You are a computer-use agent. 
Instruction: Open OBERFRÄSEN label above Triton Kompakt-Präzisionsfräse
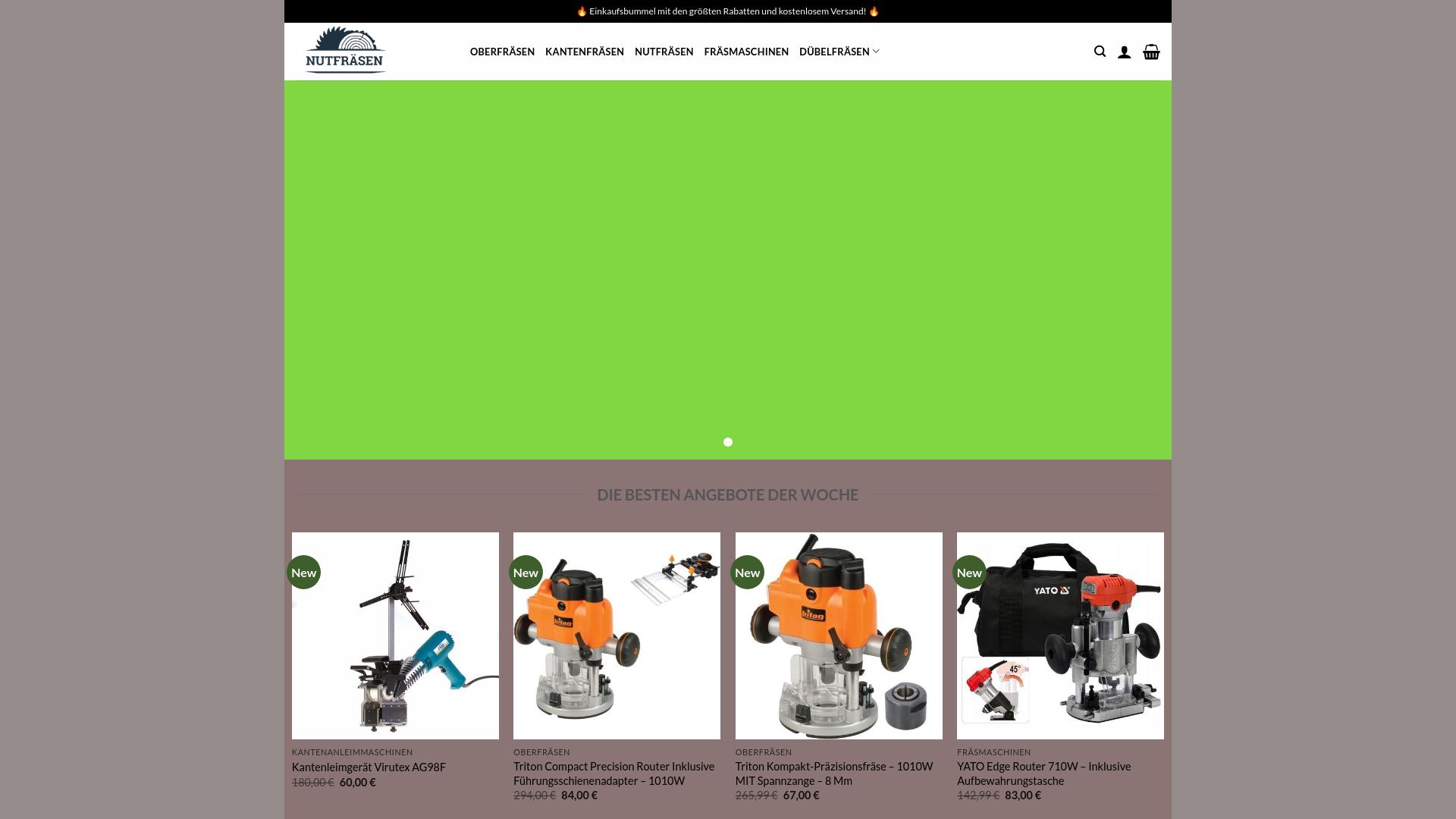pos(764,752)
